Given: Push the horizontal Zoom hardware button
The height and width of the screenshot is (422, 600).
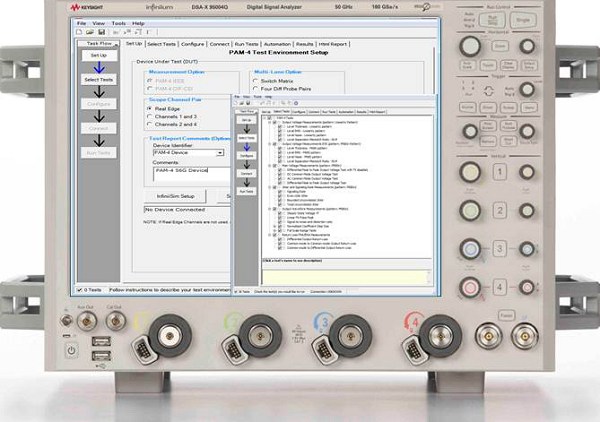Looking at the screenshot, I should (500, 46).
